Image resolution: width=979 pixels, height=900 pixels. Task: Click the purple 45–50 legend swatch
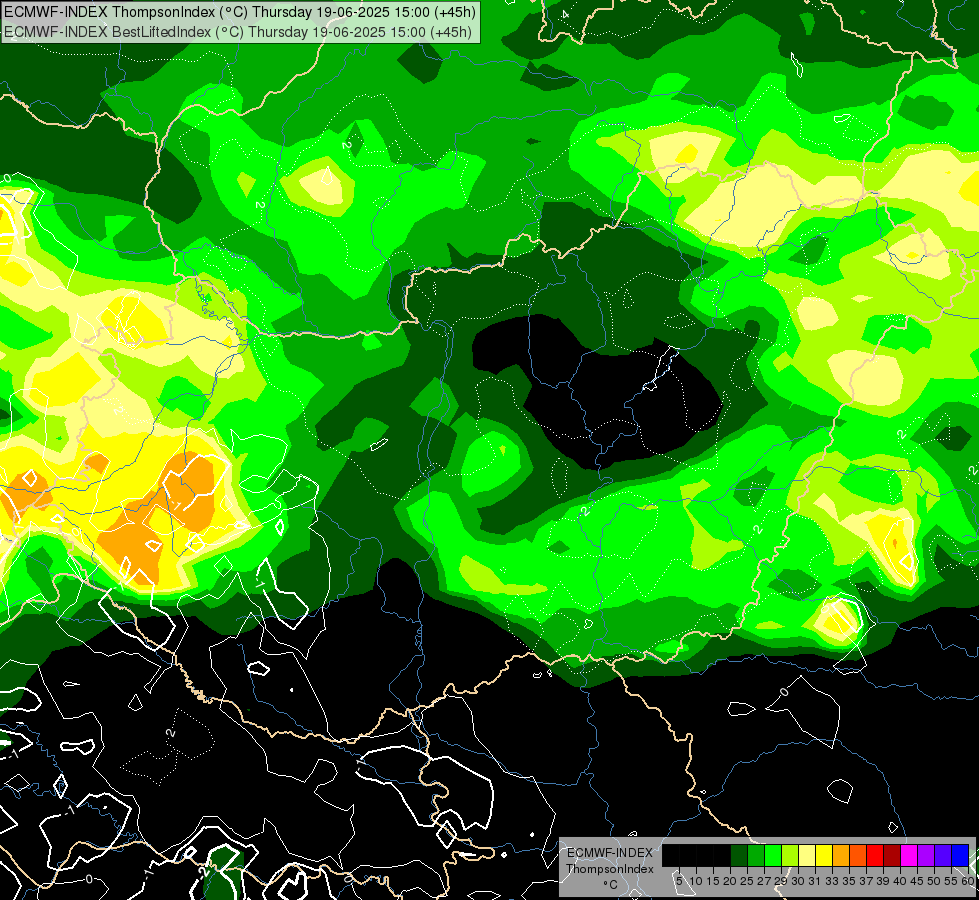click(926, 855)
